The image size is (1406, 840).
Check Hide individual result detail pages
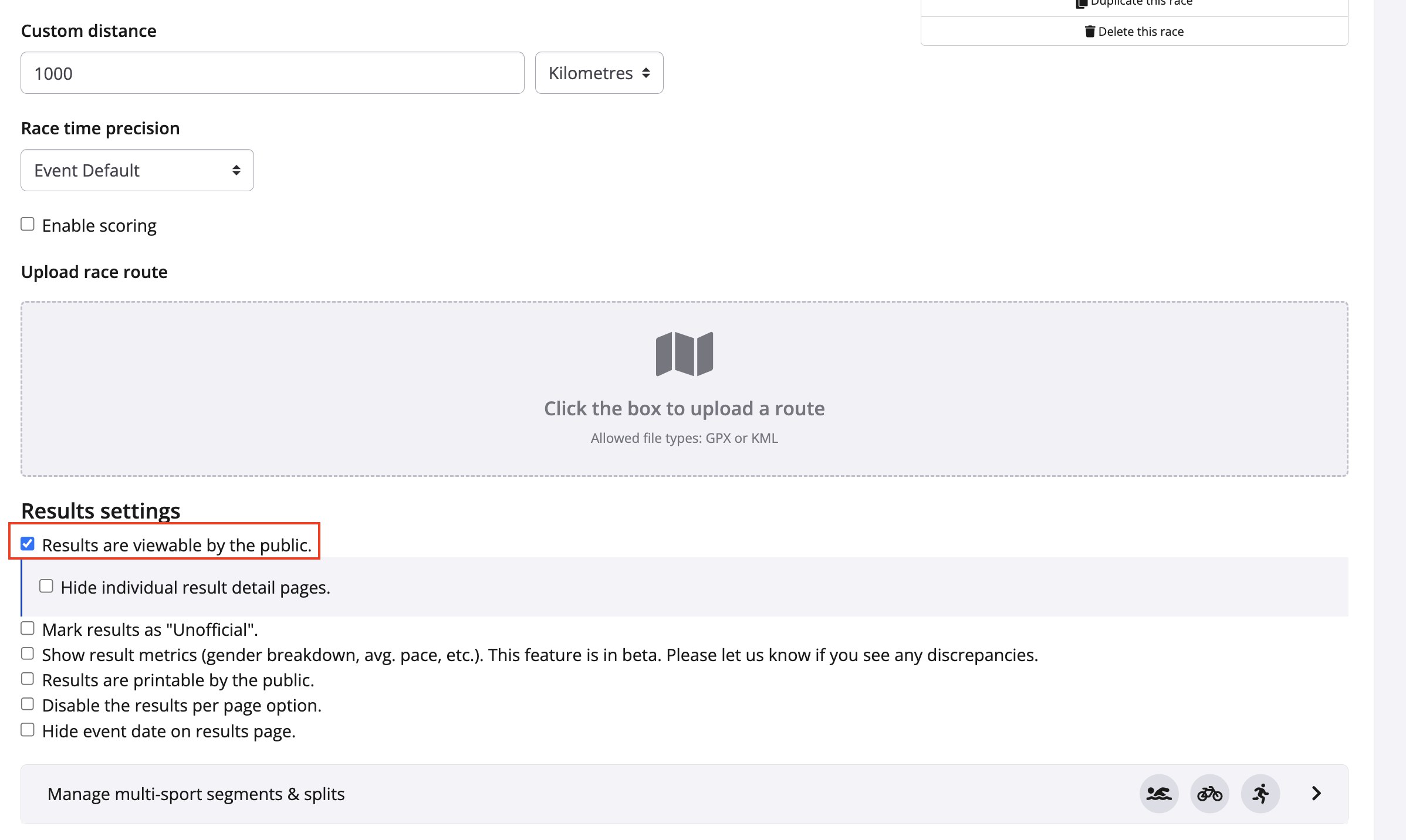tap(46, 587)
